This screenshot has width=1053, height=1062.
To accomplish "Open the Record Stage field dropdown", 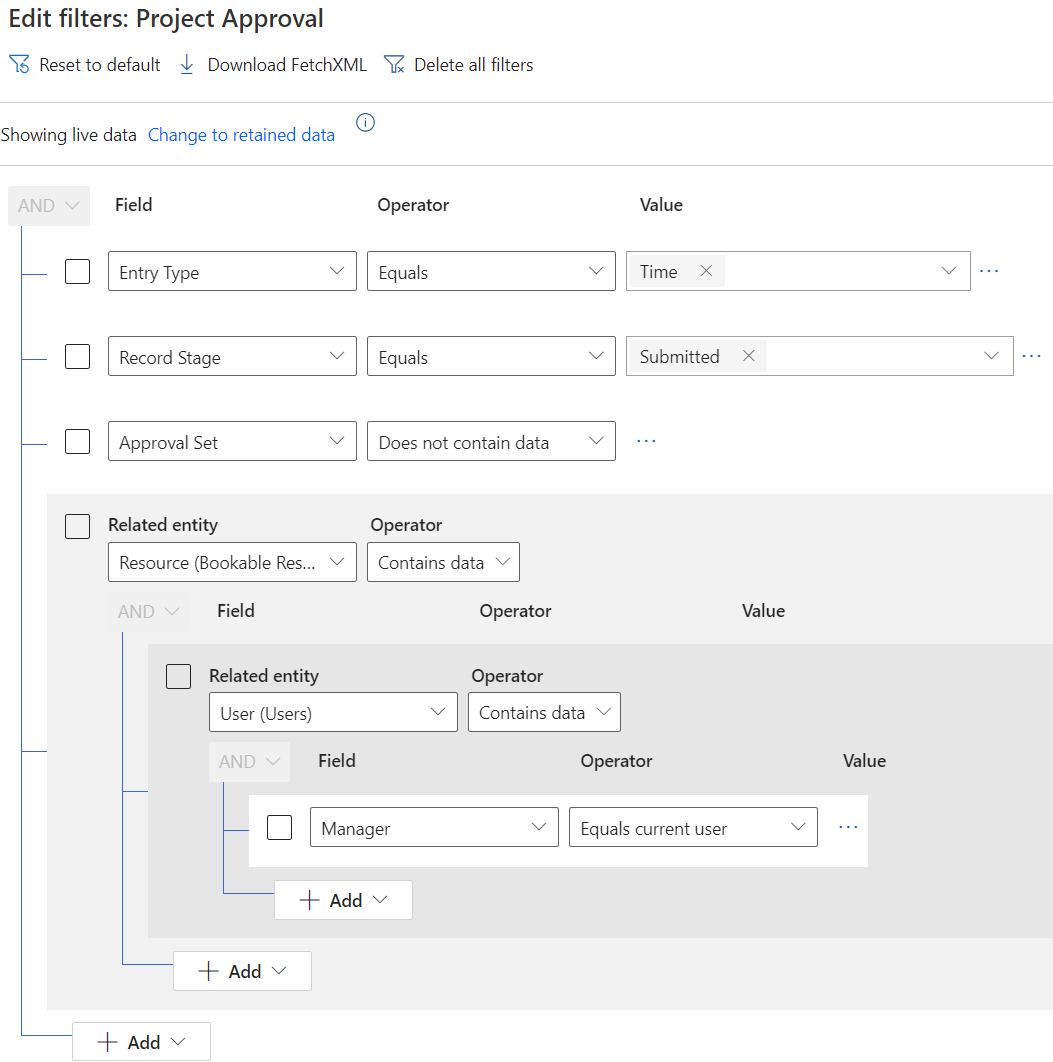I will pyautogui.click(x=232, y=356).
